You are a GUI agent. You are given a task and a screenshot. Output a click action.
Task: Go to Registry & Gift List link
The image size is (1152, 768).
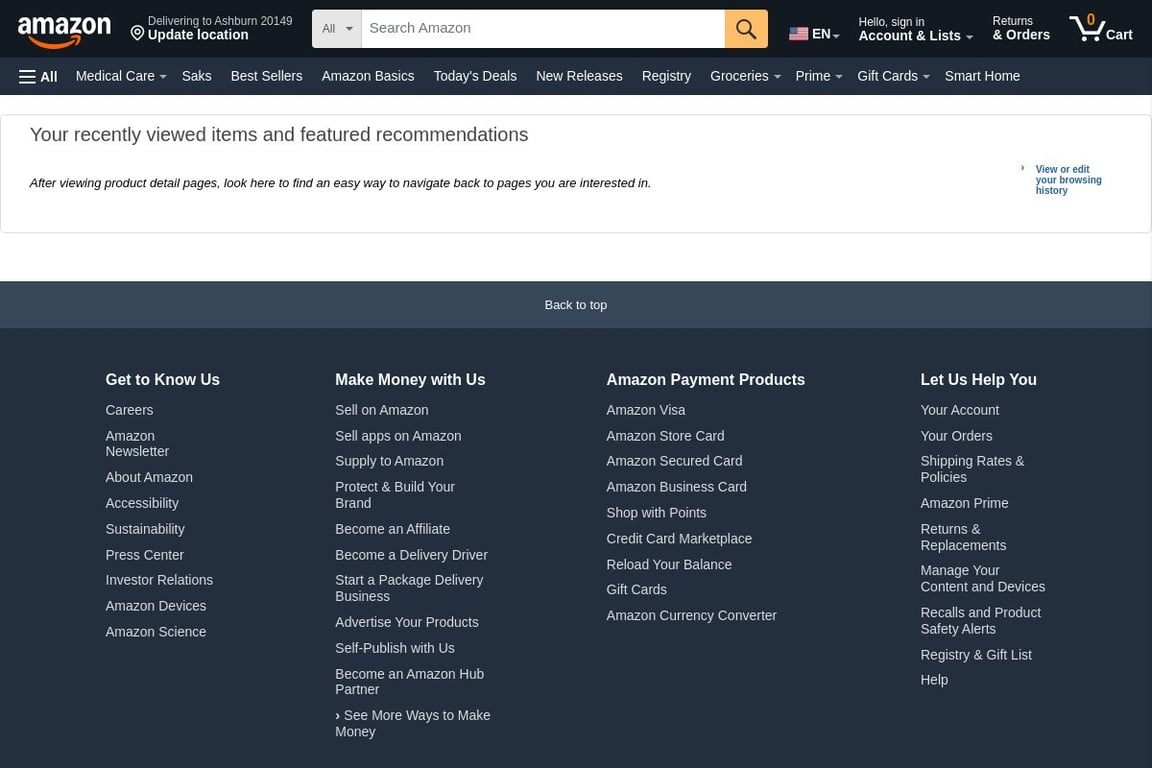(x=976, y=656)
